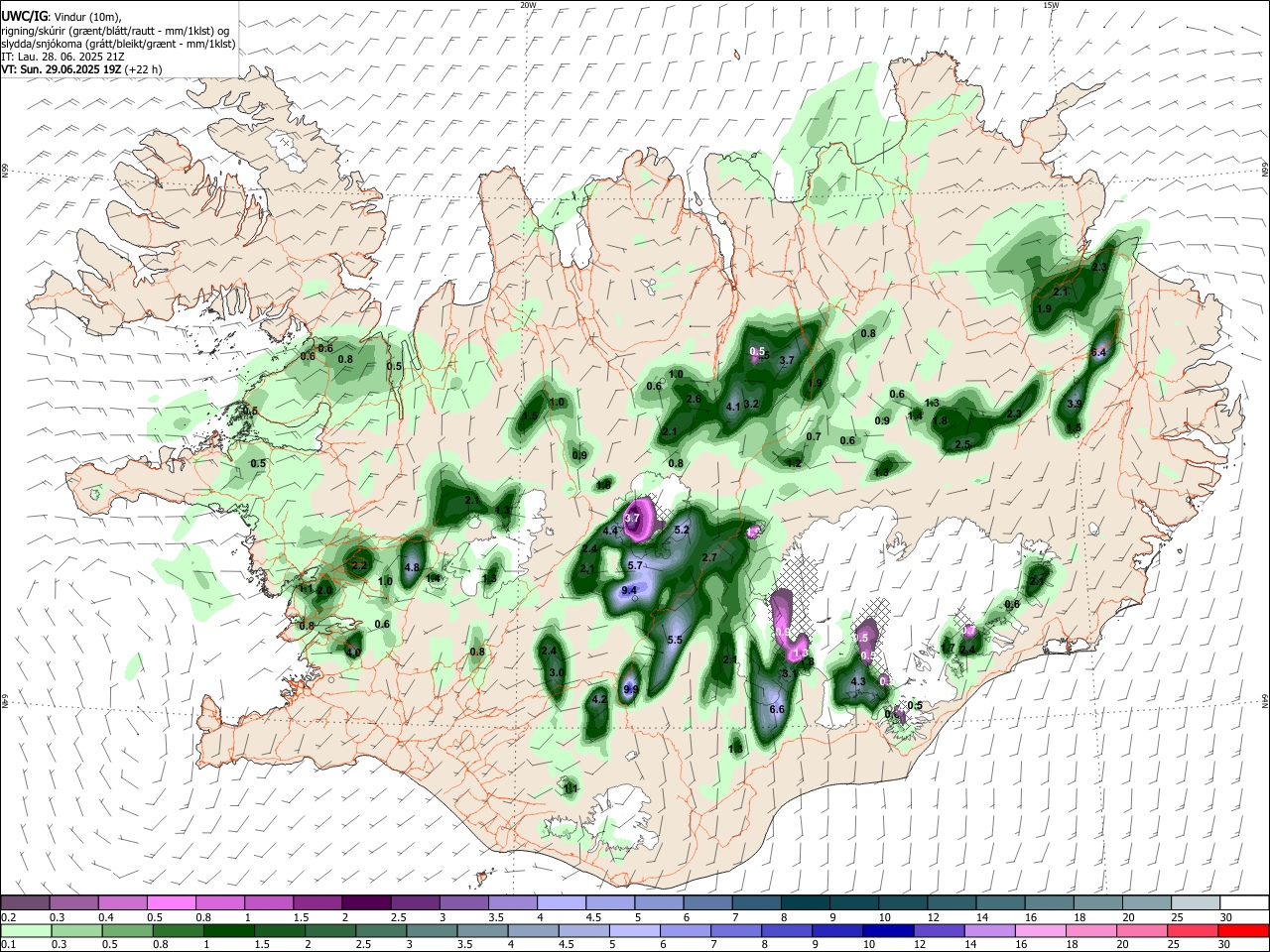Click the 2.2 value near Reykjavík area
The width and height of the screenshot is (1270, 952).
[359, 565]
